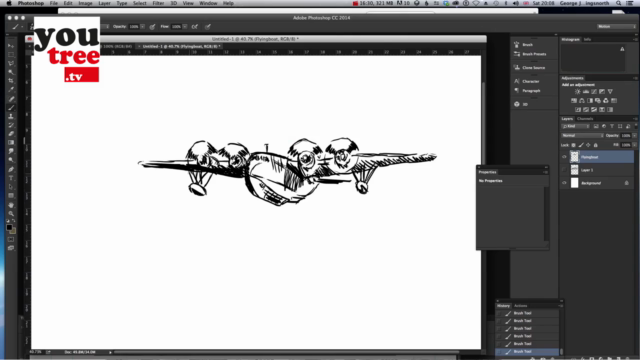Select the Zoom tool
The width and height of the screenshot is (640, 360).
tap(11, 213)
